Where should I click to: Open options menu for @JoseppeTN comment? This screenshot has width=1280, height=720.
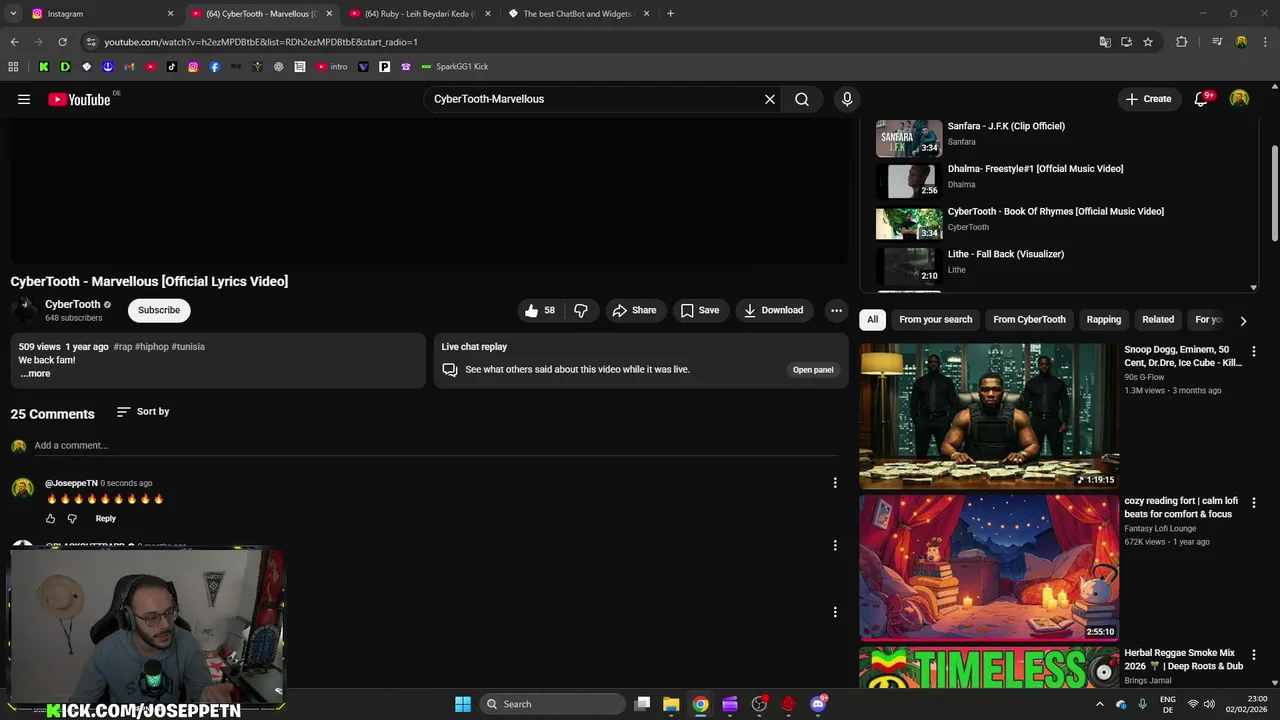[x=835, y=483]
